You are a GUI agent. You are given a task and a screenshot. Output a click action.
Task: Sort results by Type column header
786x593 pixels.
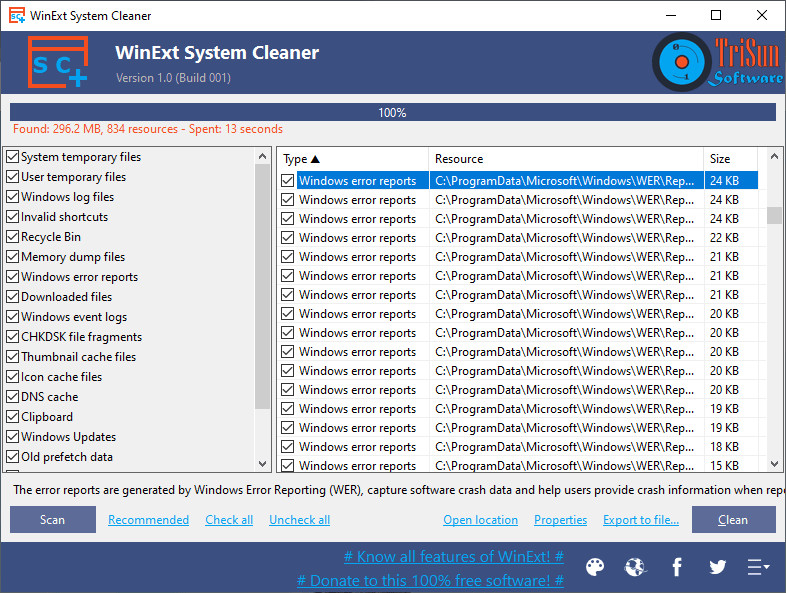click(x=353, y=159)
